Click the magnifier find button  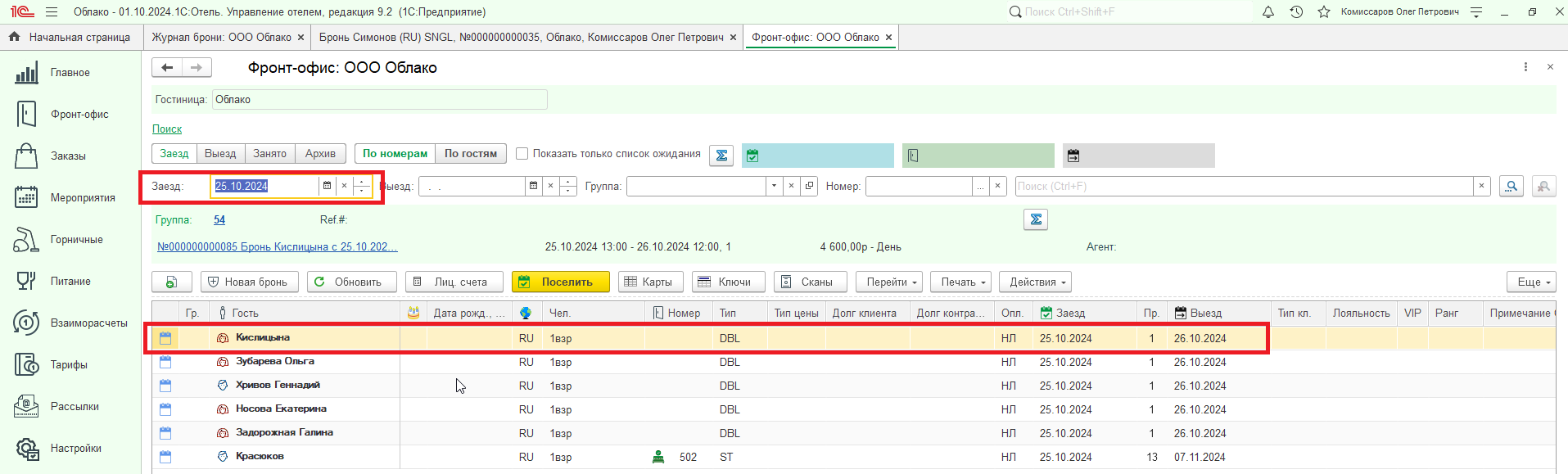(x=1512, y=187)
